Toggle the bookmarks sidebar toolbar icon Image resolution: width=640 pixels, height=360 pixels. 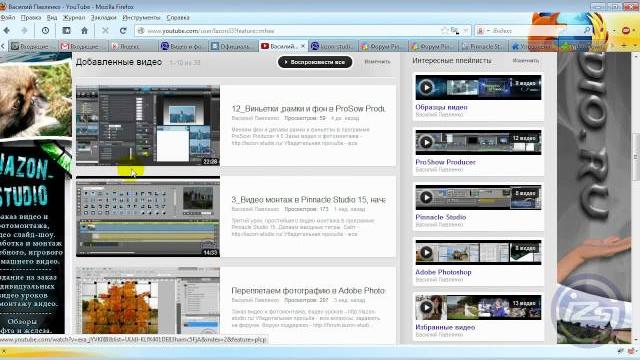coord(66,31)
